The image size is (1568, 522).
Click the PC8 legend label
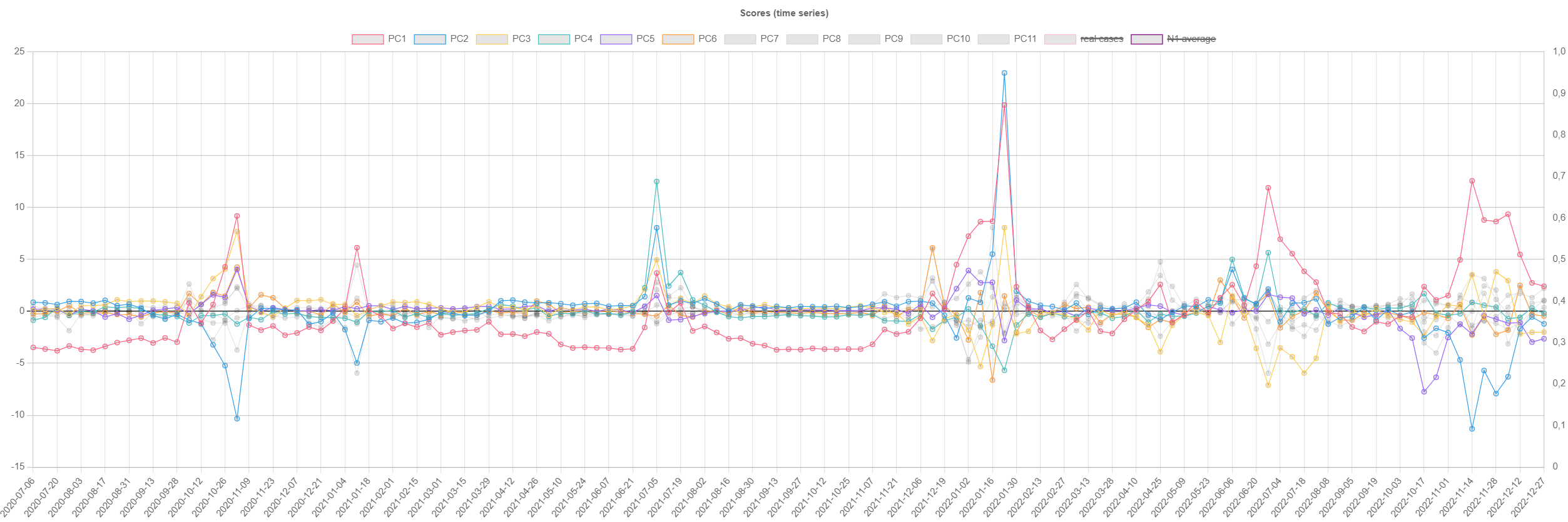tap(831, 39)
